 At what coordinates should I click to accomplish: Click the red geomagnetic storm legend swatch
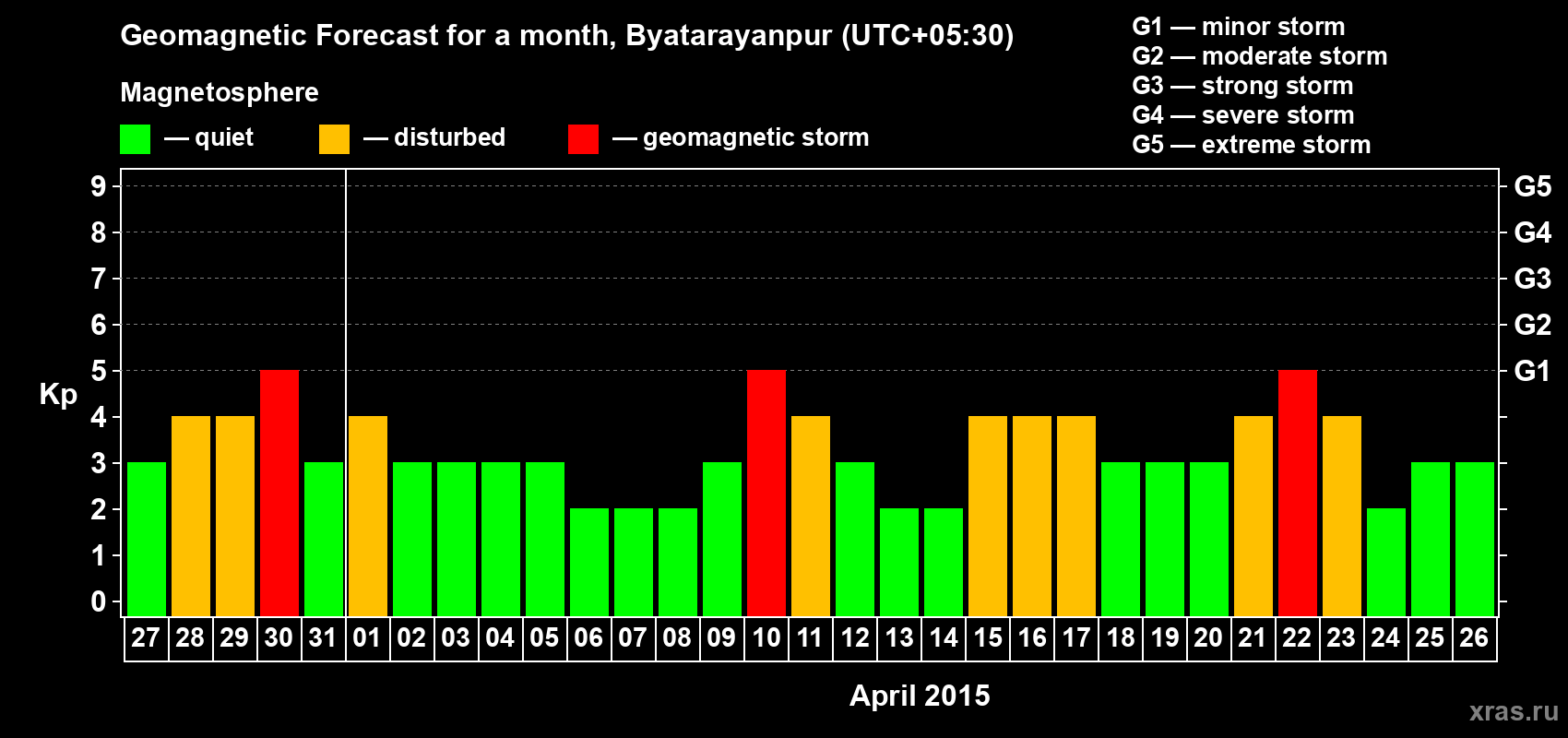(x=584, y=139)
